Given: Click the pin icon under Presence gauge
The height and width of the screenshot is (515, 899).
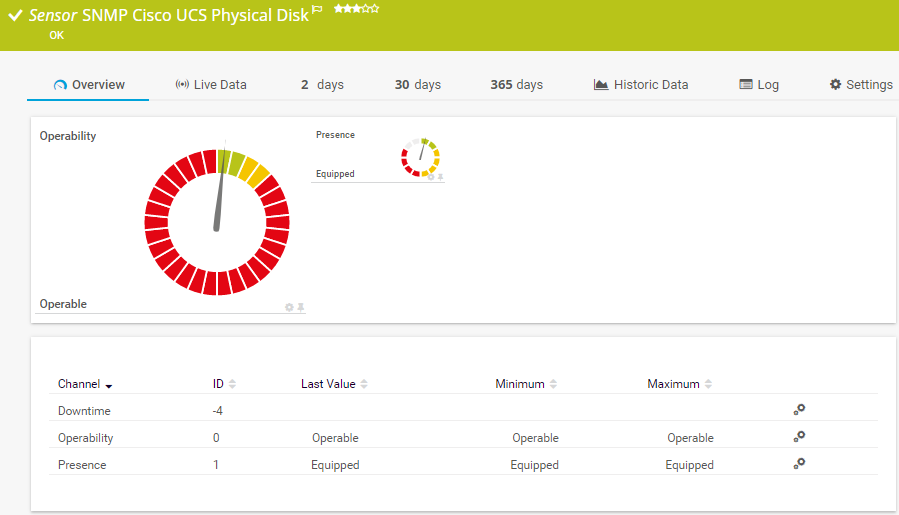Looking at the screenshot, I should (440, 176).
